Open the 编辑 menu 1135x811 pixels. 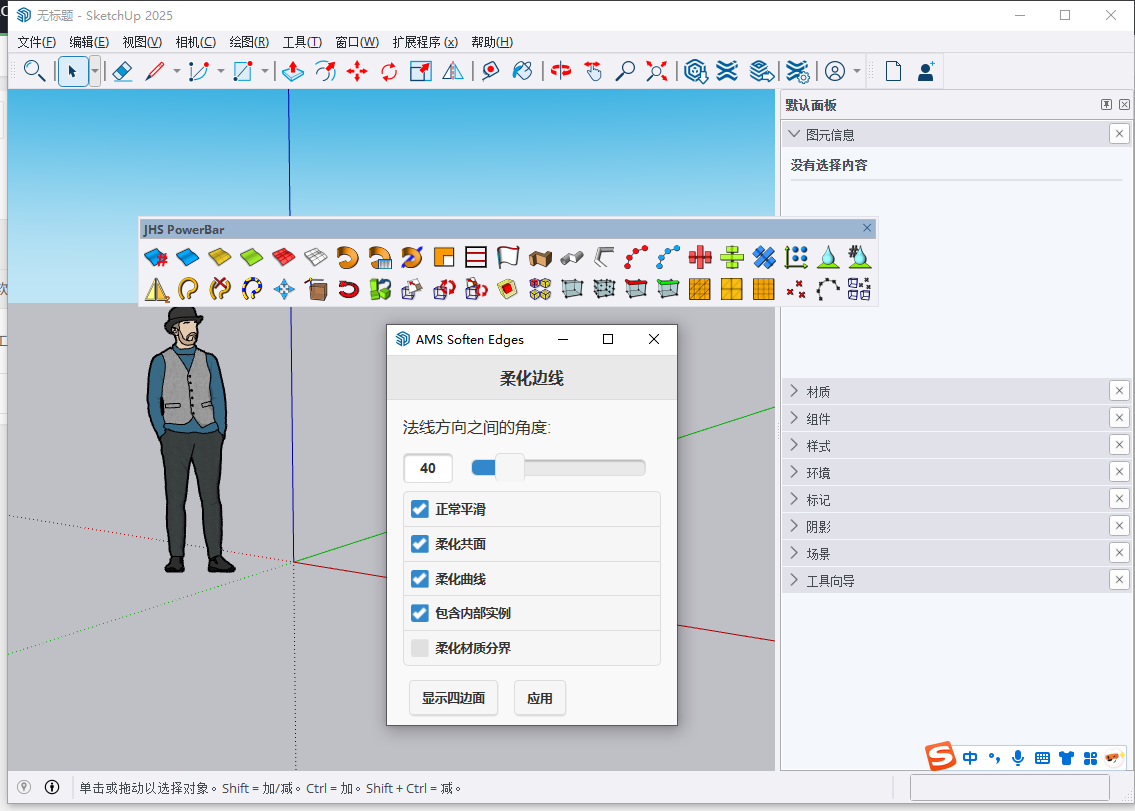point(89,42)
